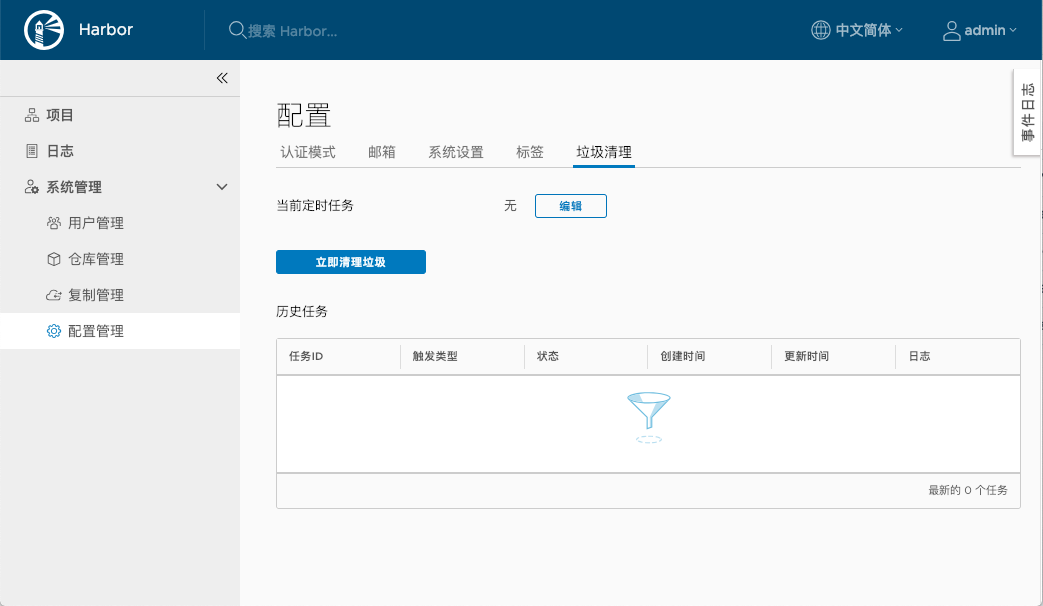The width and height of the screenshot is (1043, 606).
Task: Collapse the 系统管理 menu chevron
Action: click(222, 186)
